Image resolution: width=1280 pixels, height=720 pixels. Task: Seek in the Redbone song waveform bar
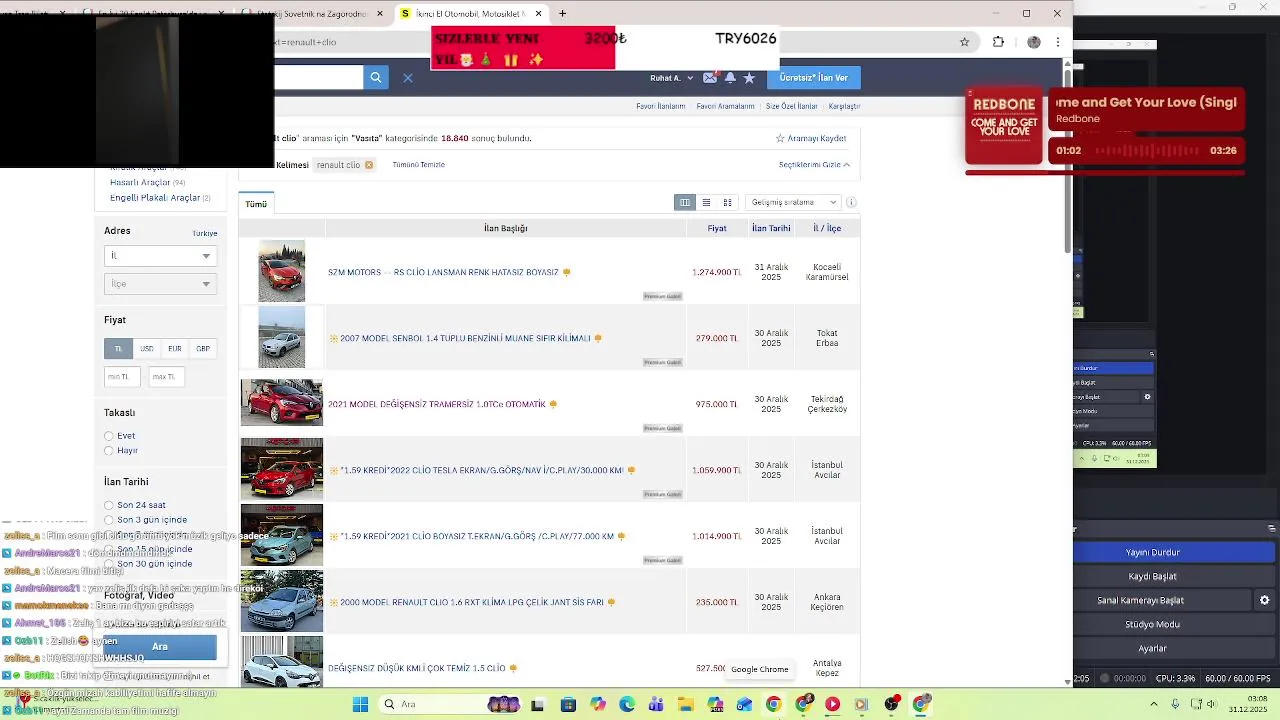pos(1147,151)
